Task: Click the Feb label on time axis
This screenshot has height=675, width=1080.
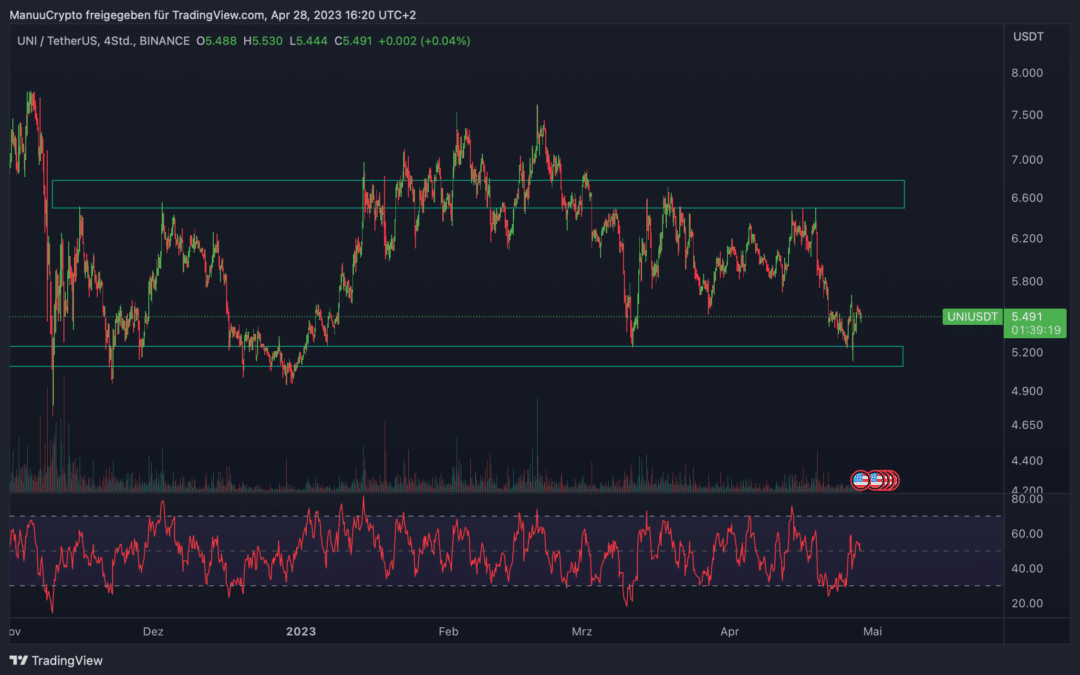Action: point(448,632)
